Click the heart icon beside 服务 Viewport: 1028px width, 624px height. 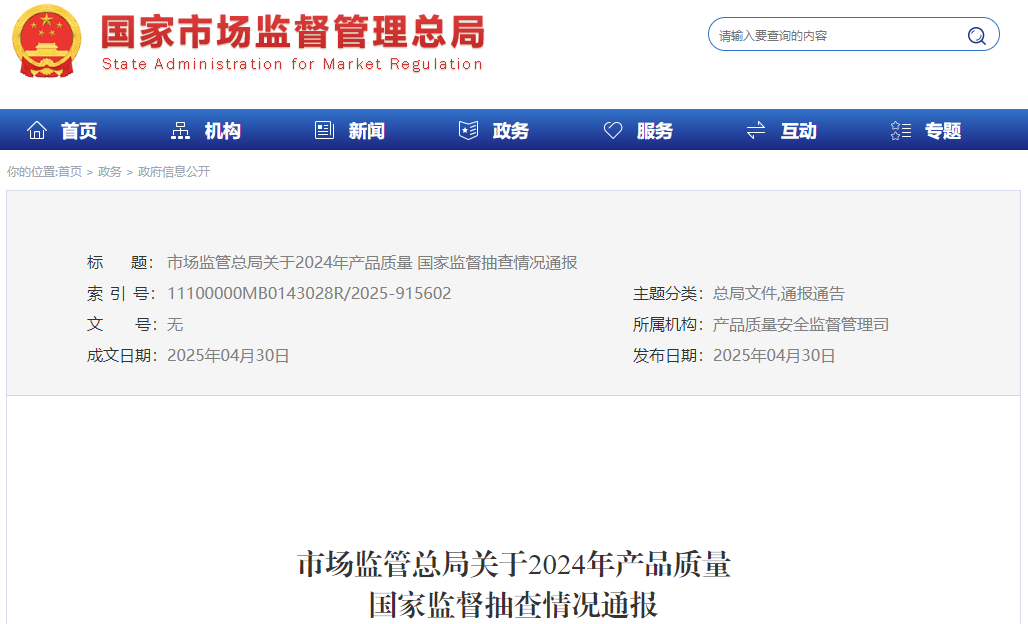(612, 130)
